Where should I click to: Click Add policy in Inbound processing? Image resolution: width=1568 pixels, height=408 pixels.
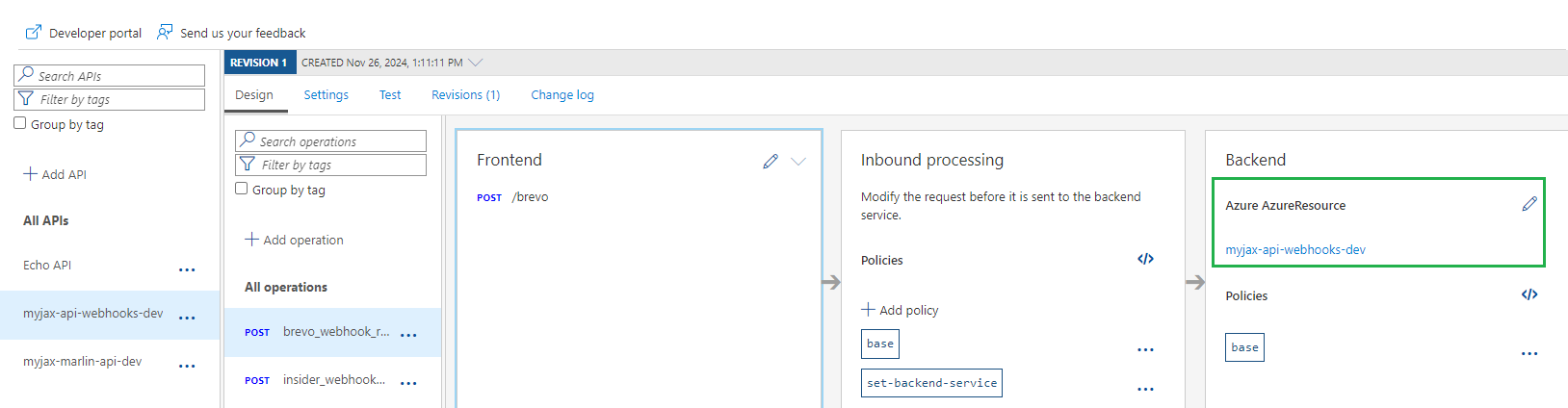pos(900,310)
